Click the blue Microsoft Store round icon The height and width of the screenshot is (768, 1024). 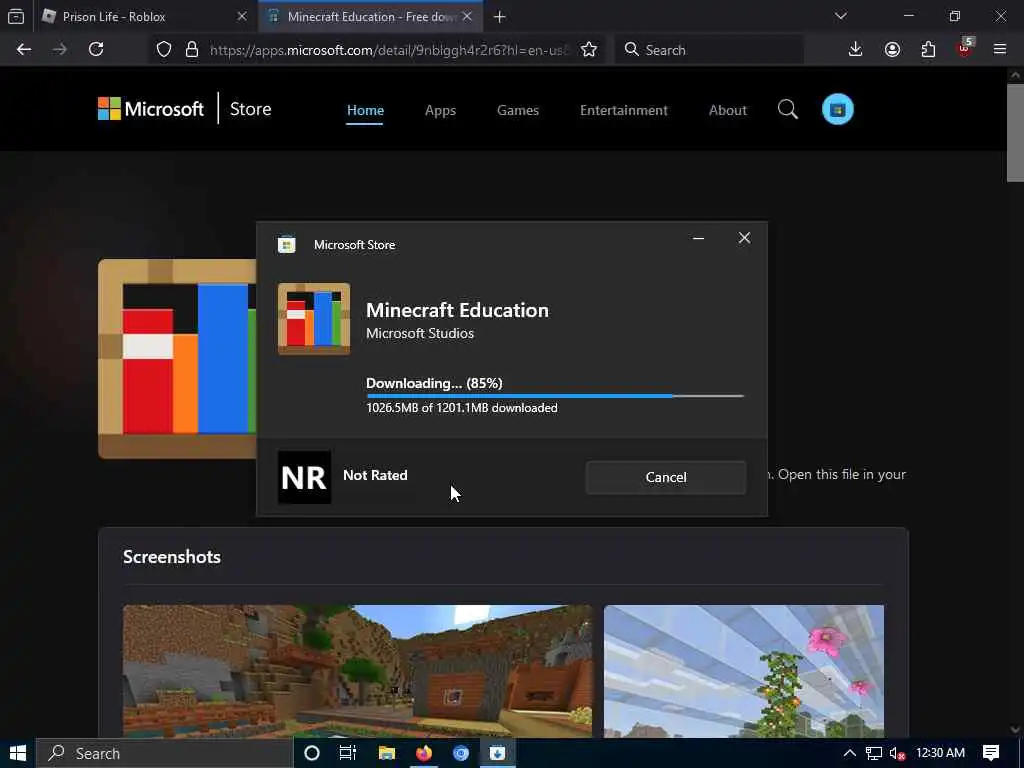(x=837, y=109)
